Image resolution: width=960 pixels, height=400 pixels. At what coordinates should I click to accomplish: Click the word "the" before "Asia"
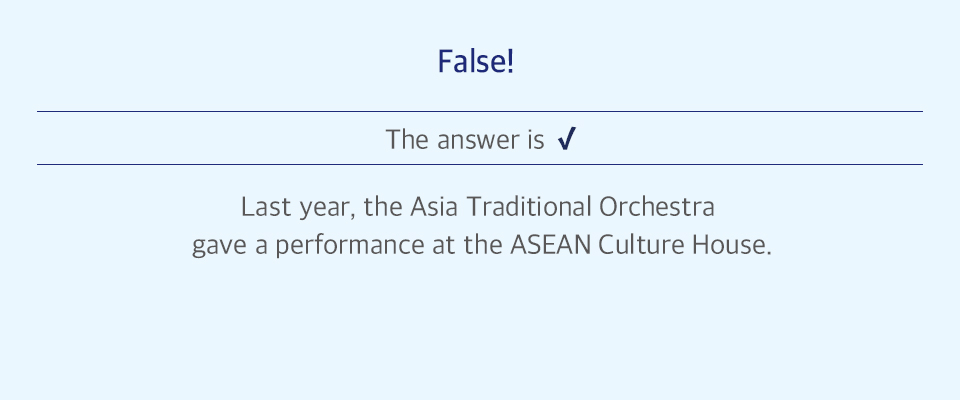[x=383, y=207]
